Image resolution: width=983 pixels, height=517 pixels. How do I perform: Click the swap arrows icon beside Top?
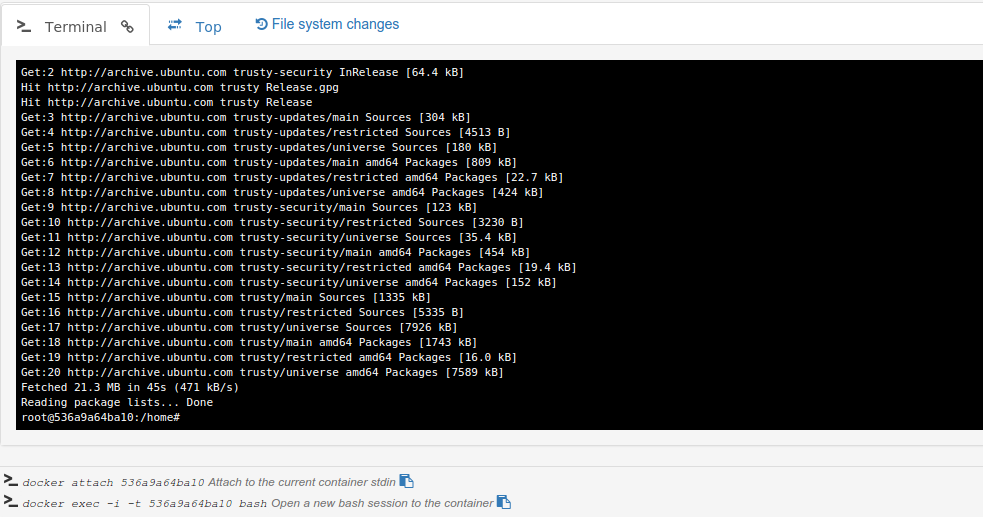[175, 24]
